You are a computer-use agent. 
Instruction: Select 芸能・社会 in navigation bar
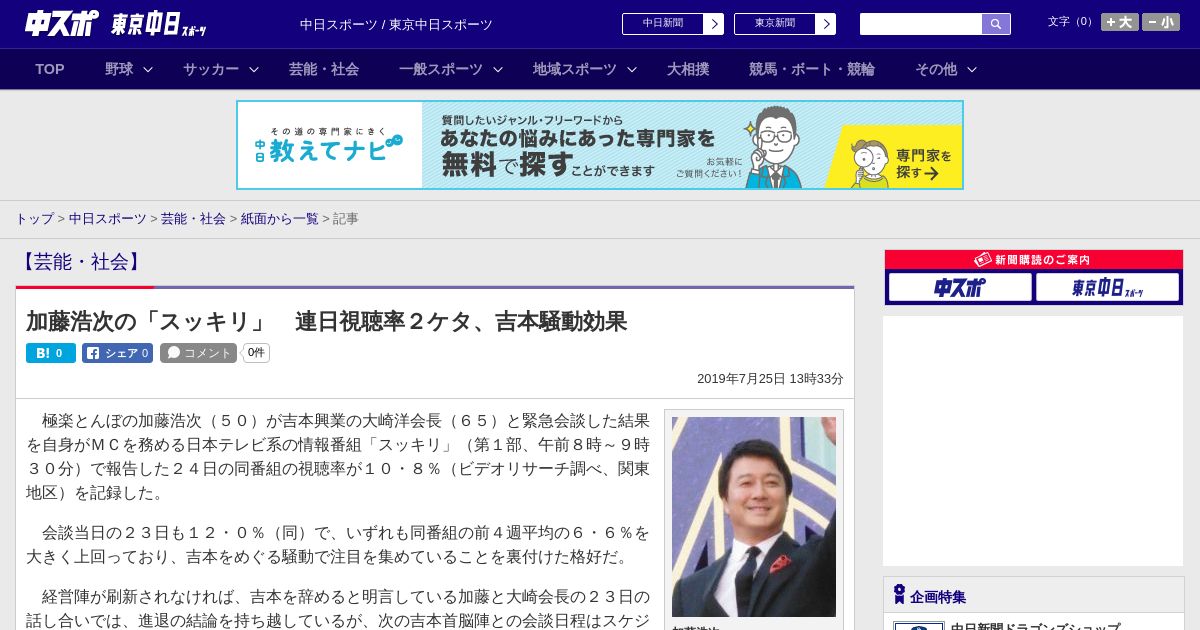324,69
